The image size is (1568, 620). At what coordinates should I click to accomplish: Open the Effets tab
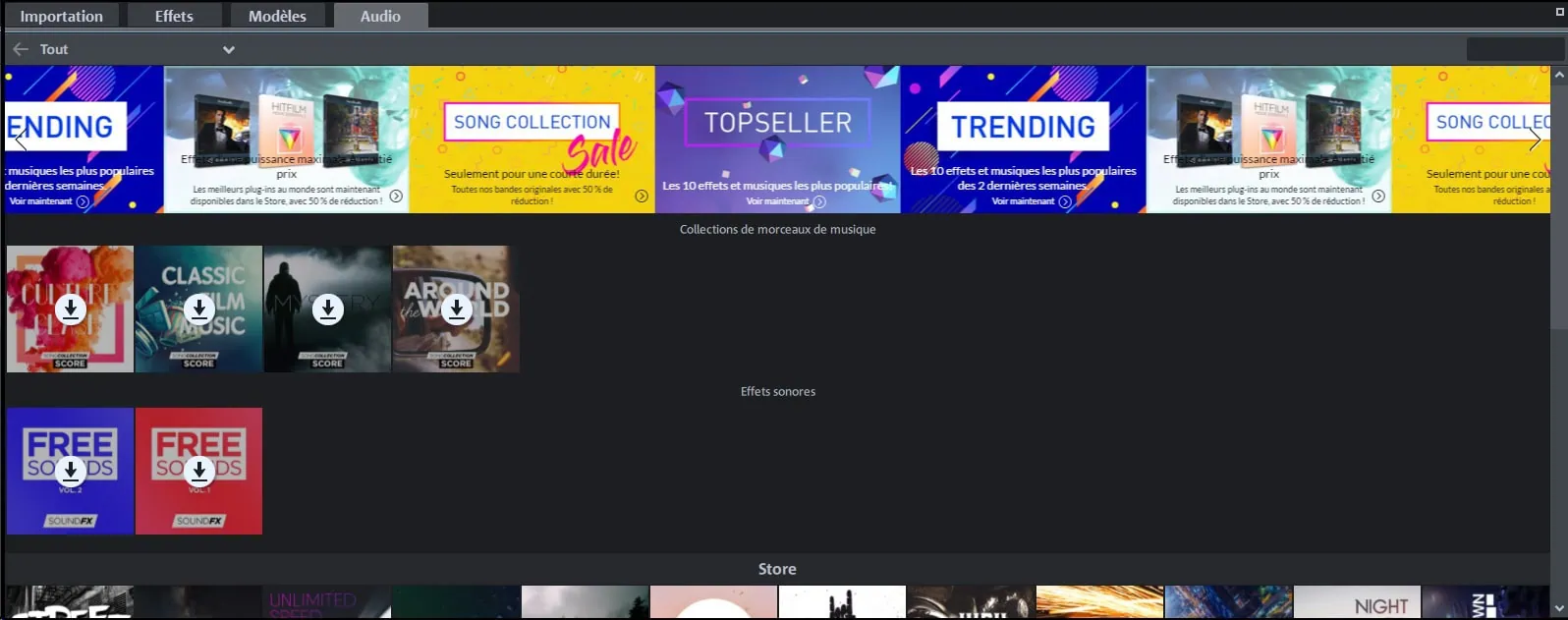pos(174,16)
